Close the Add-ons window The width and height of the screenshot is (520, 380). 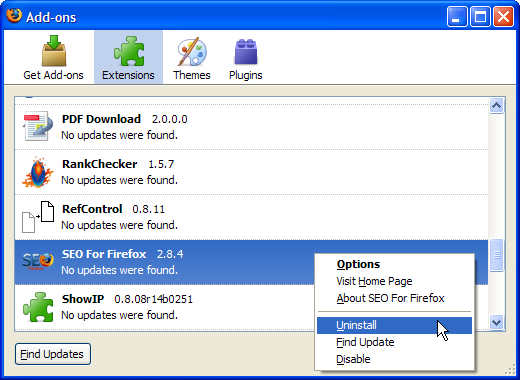click(x=503, y=17)
